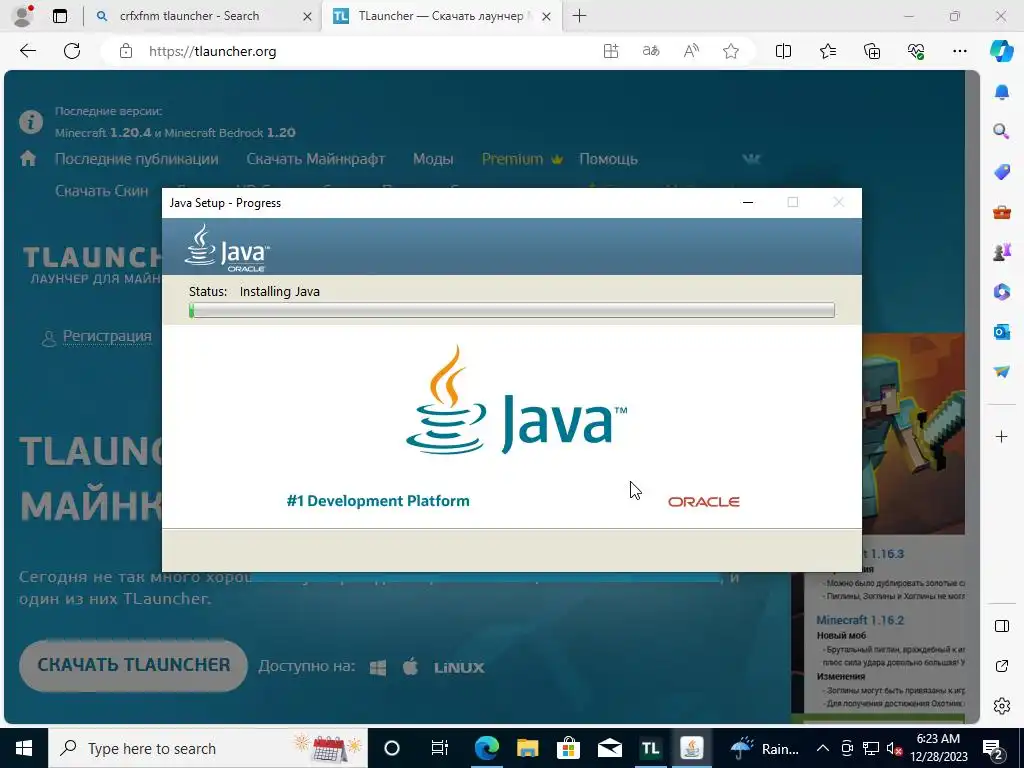This screenshot has width=1024, height=768.
Task: Open Microsoft 365 icon in sidebar
Action: coord(1002,291)
